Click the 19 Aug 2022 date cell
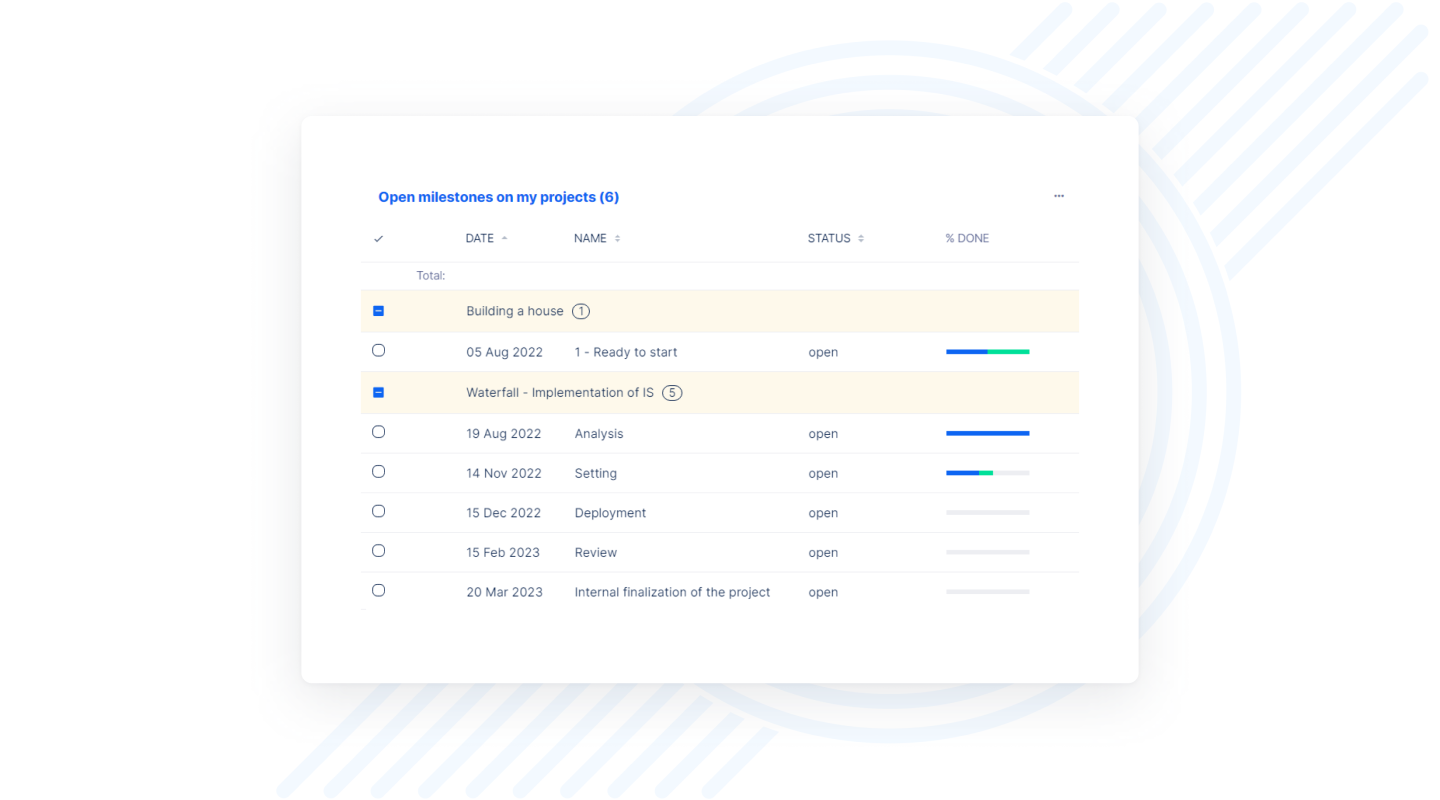 coord(503,434)
